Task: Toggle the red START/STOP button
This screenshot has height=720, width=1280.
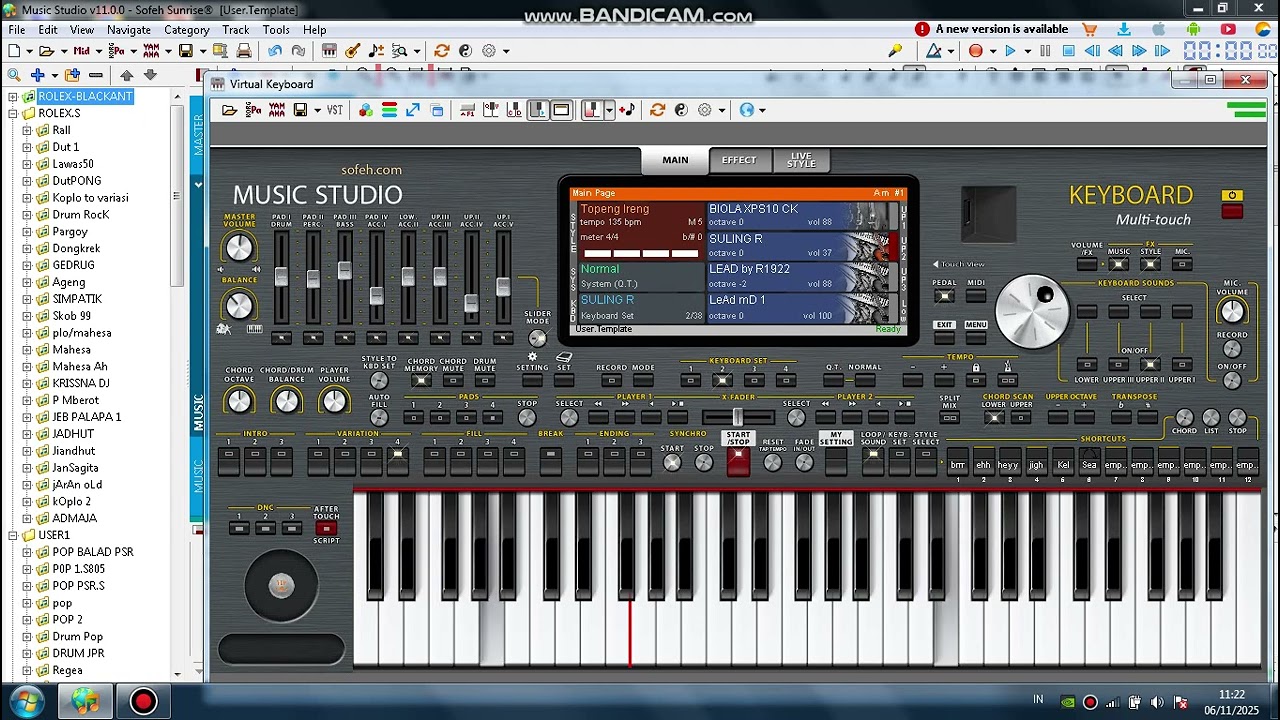Action: [738, 461]
